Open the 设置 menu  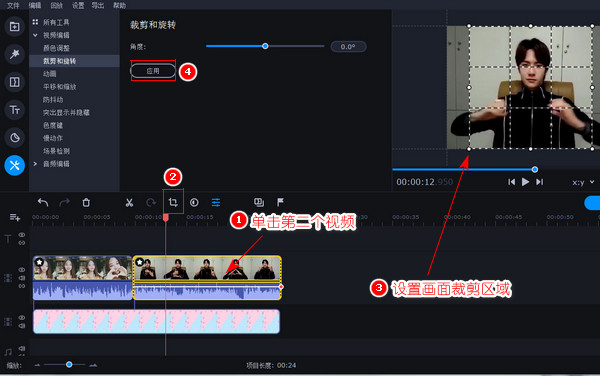pos(78,5)
